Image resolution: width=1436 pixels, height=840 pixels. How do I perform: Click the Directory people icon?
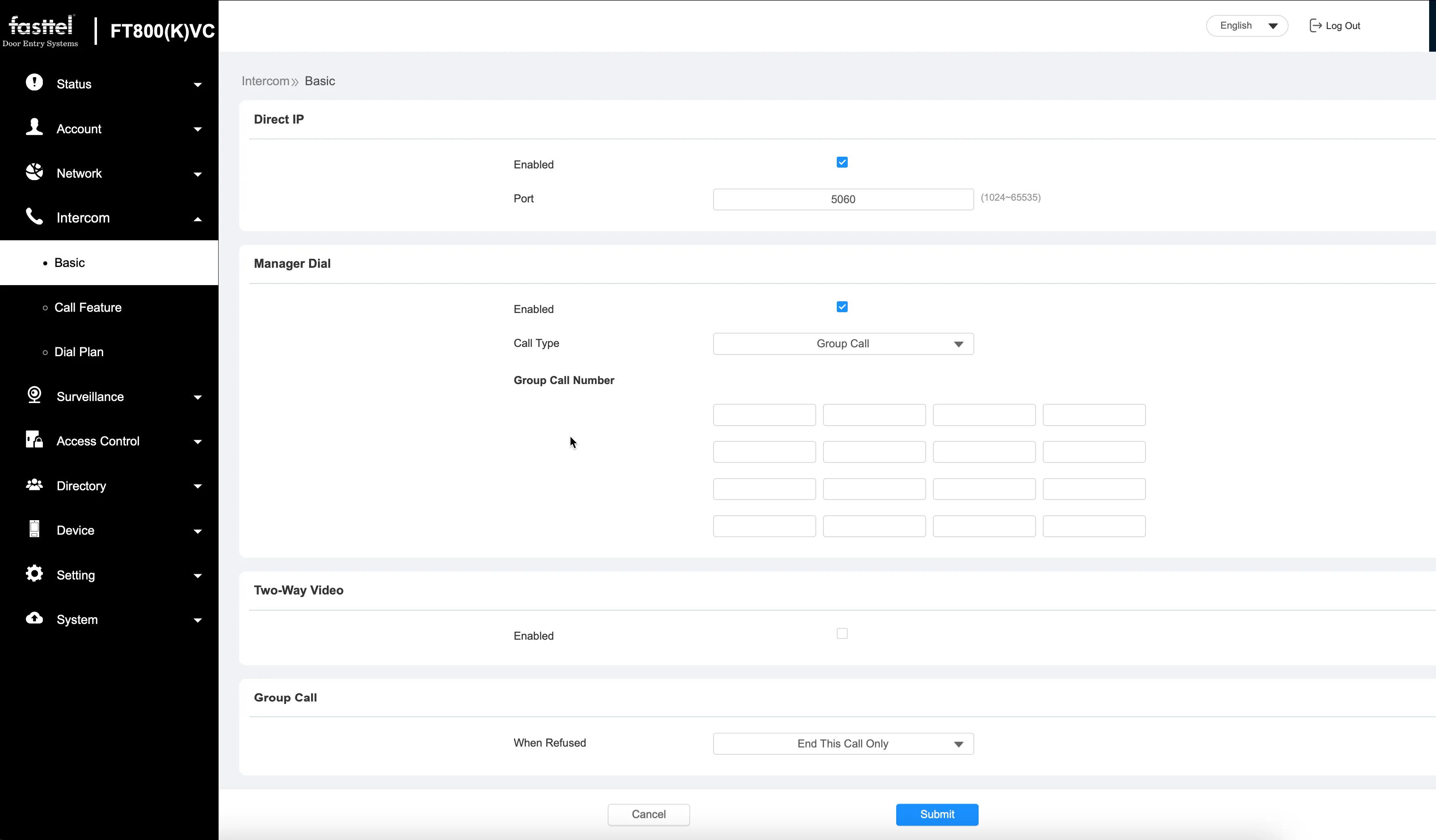coord(34,485)
